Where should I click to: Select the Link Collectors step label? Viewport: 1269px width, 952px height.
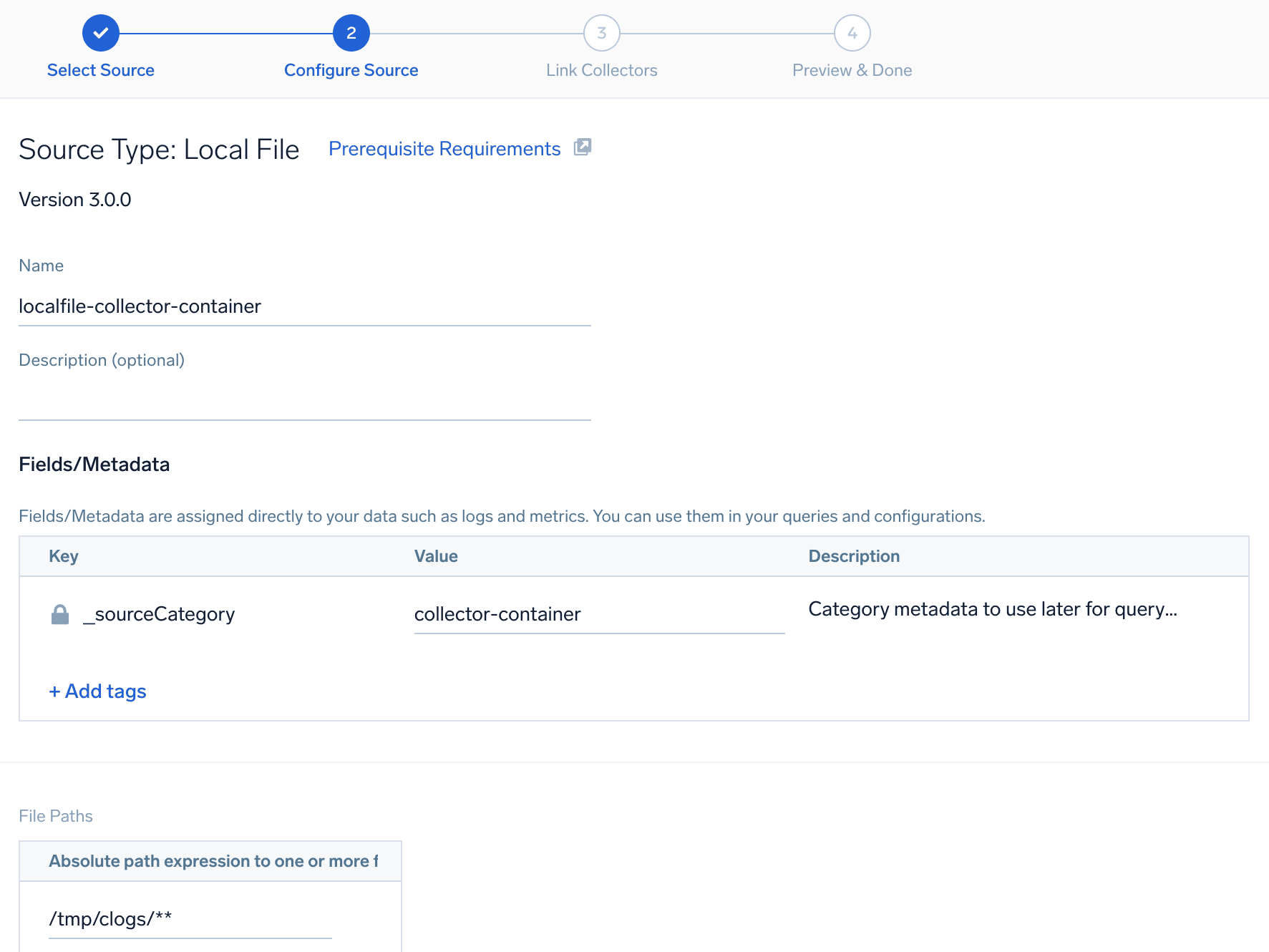coord(601,69)
